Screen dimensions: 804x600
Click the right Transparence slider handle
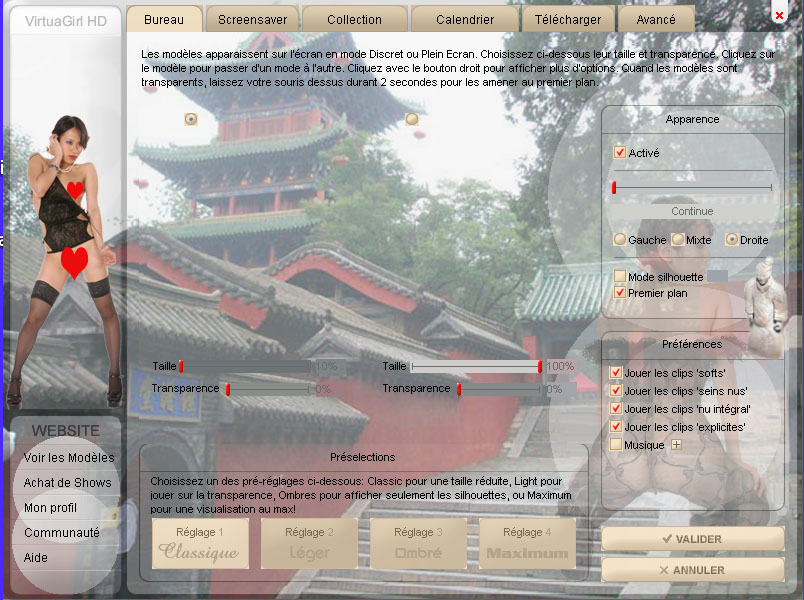click(459, 390)
